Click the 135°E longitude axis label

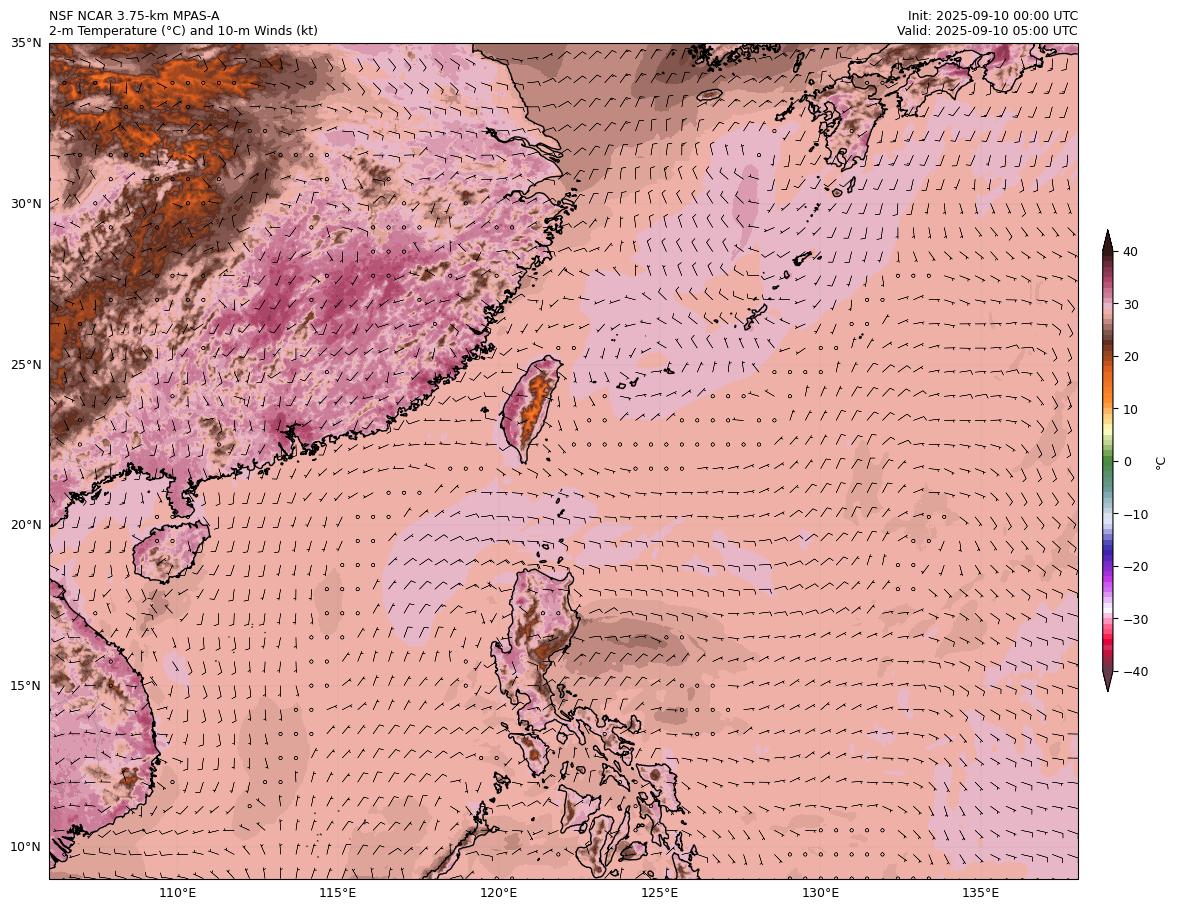(981, 893)
